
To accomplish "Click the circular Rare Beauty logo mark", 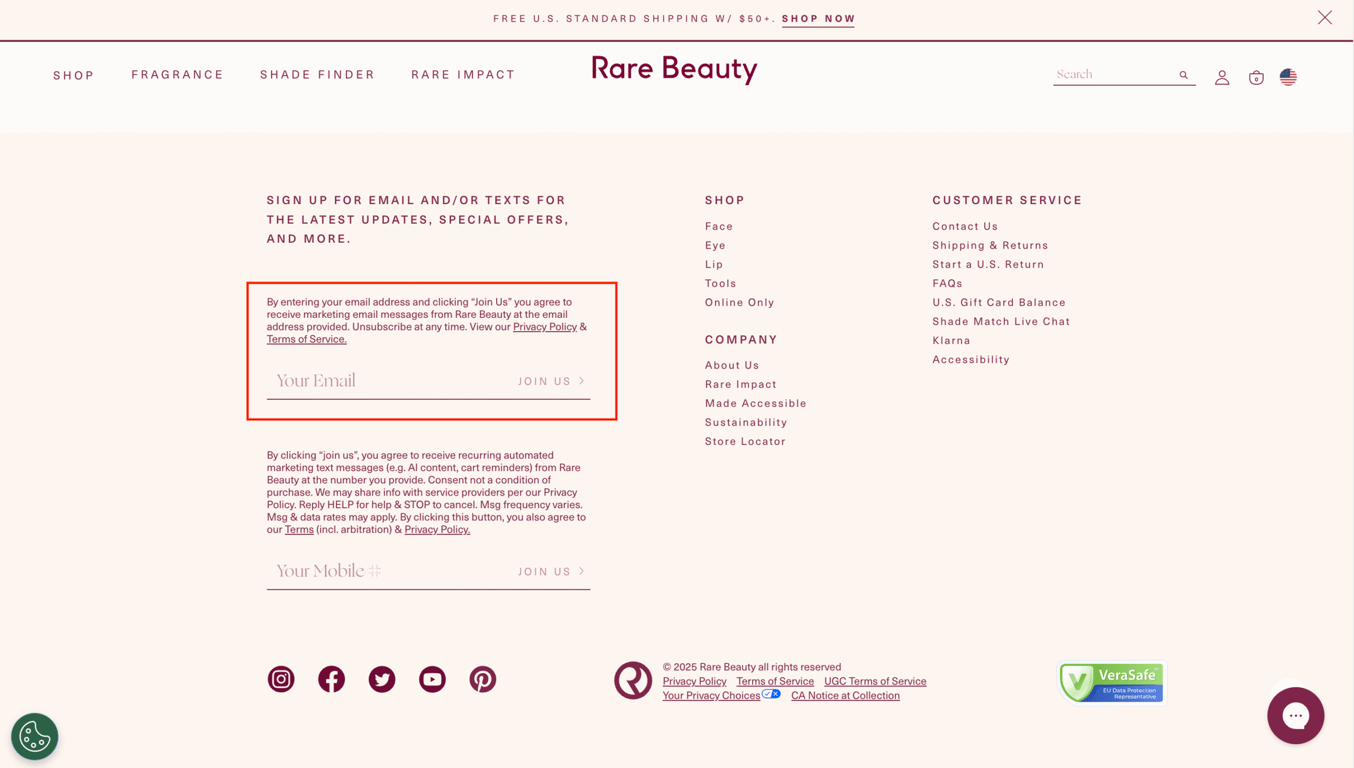I will click(632, 680).
